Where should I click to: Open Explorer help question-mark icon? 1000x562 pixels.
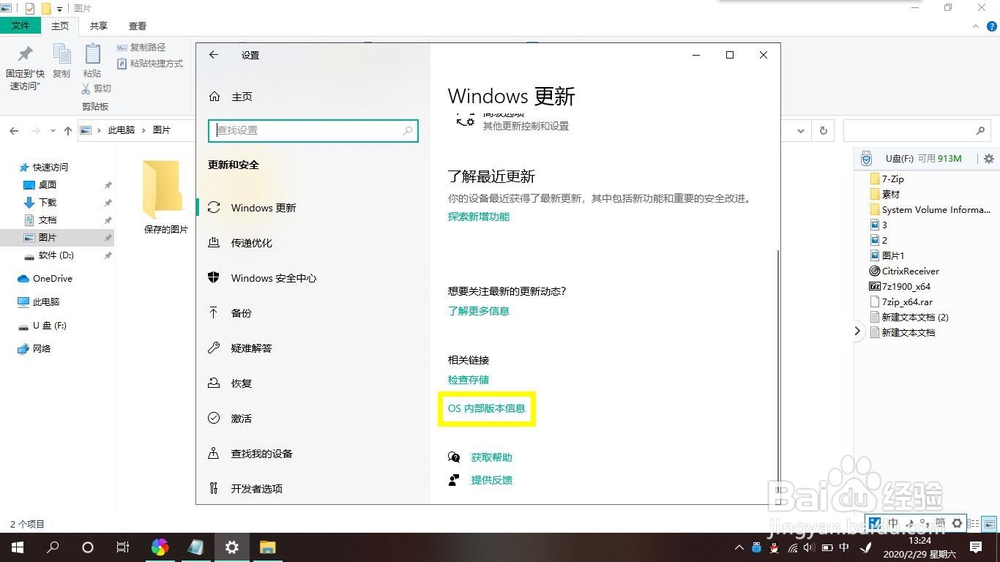click(992, 26)
